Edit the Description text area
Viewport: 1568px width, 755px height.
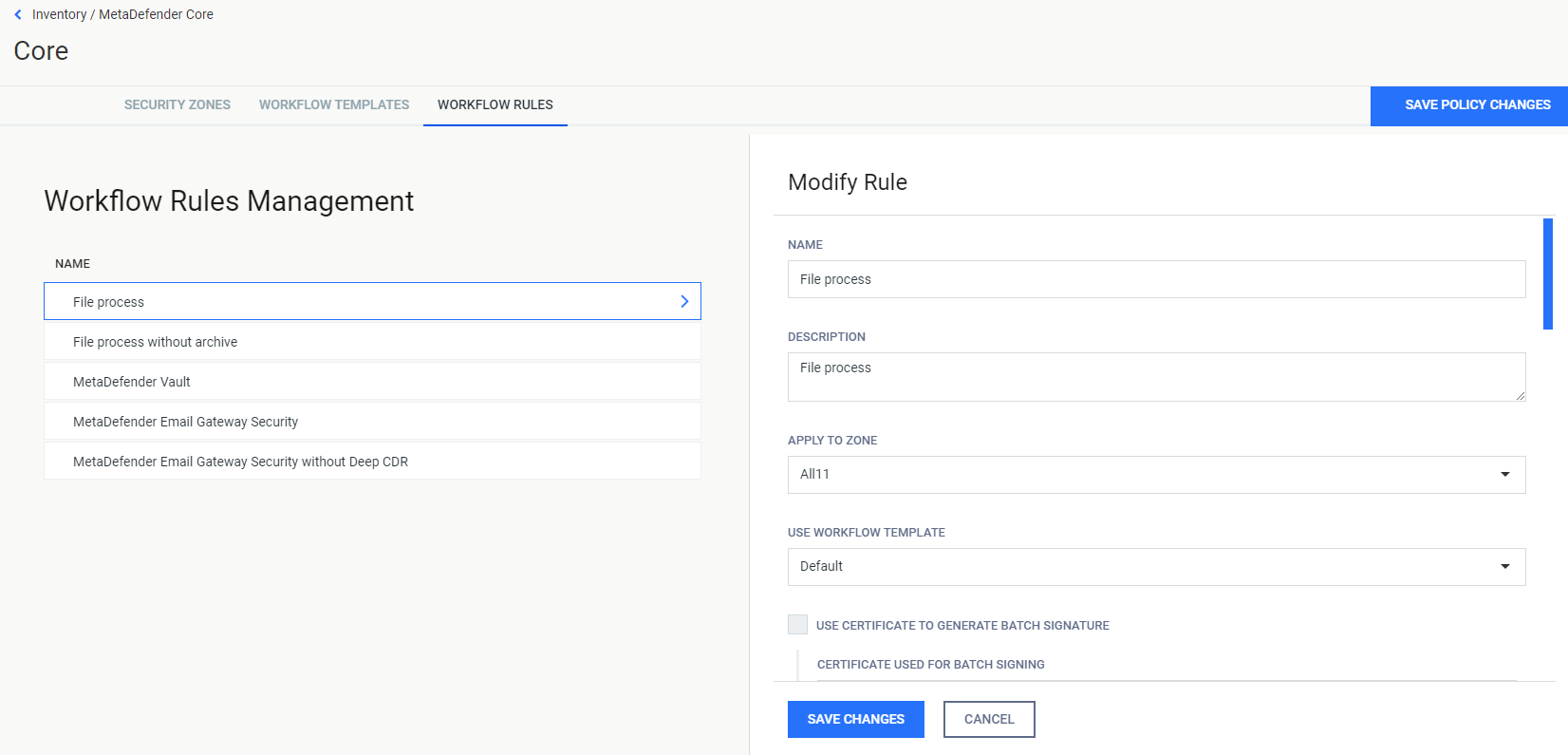tap(1156, 377)
